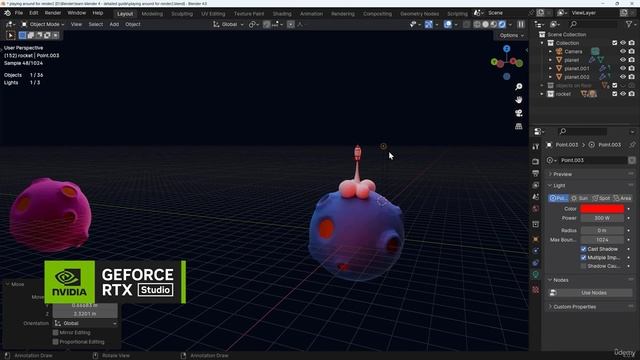The width and height of the screenshot is (640, 360).
Task: Select Spot light type
Action: [x=601, y=198]
